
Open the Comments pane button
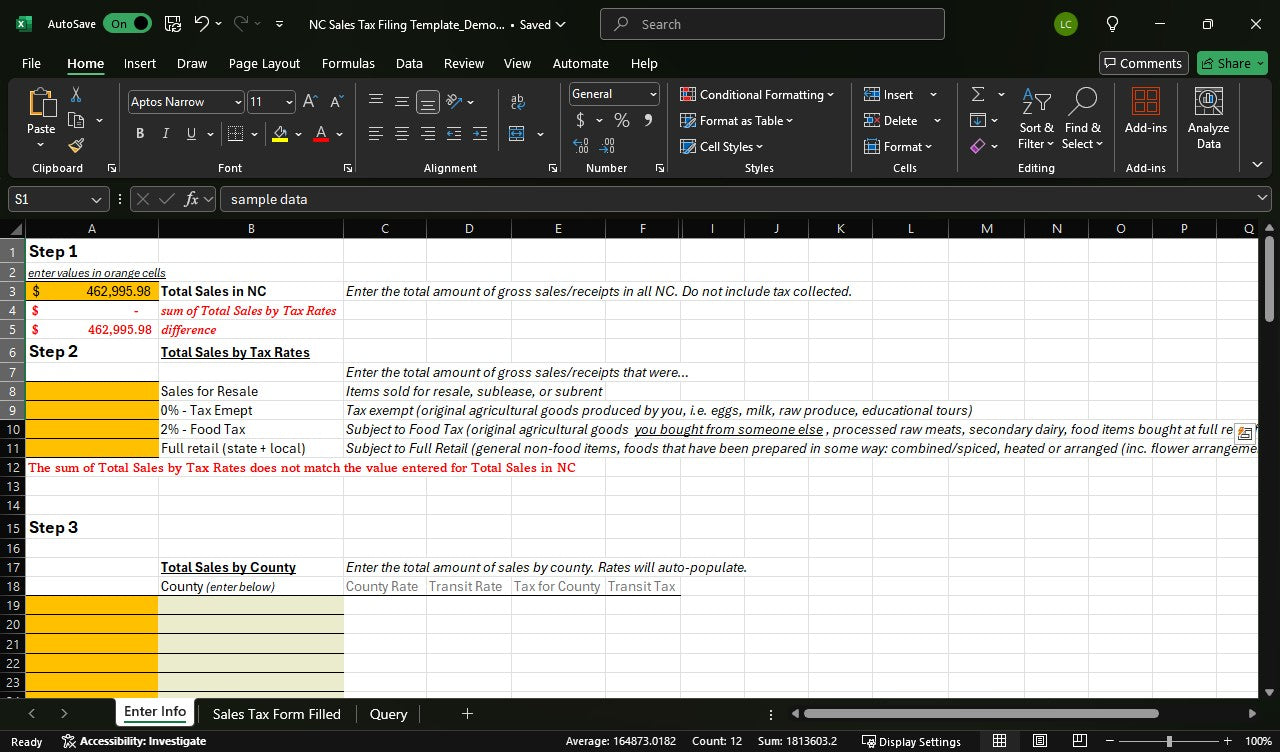point(1143,63)
